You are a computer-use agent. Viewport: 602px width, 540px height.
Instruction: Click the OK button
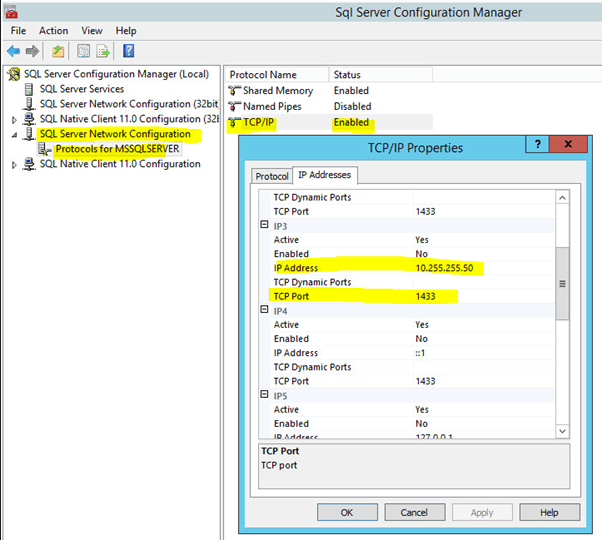click(346, 512)
